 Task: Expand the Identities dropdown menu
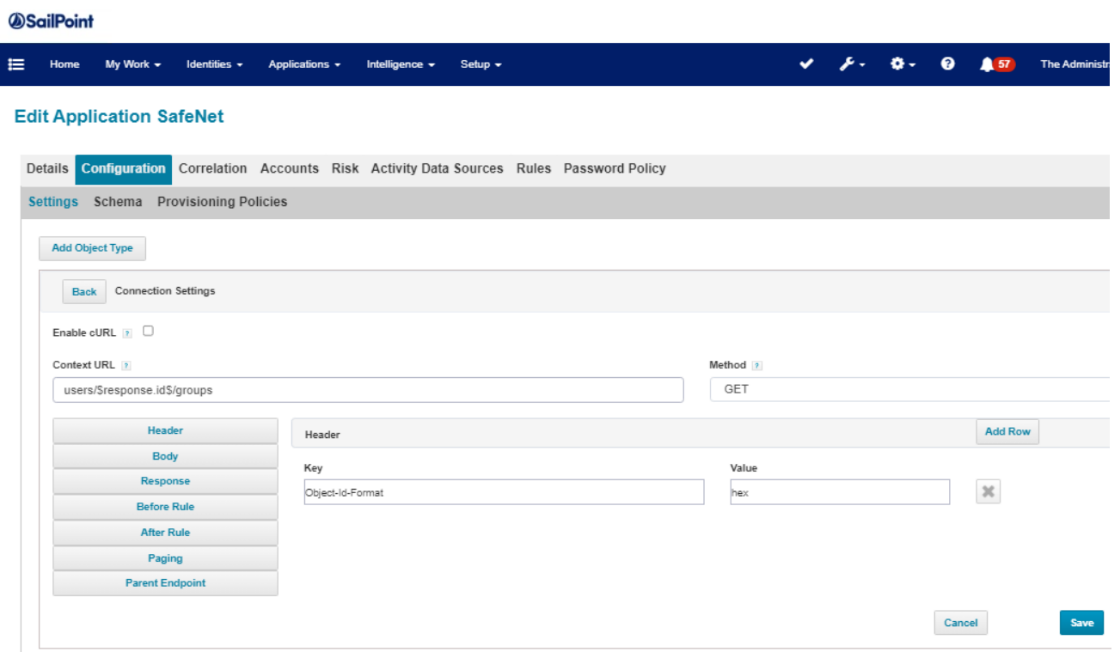tap(215, 65)
